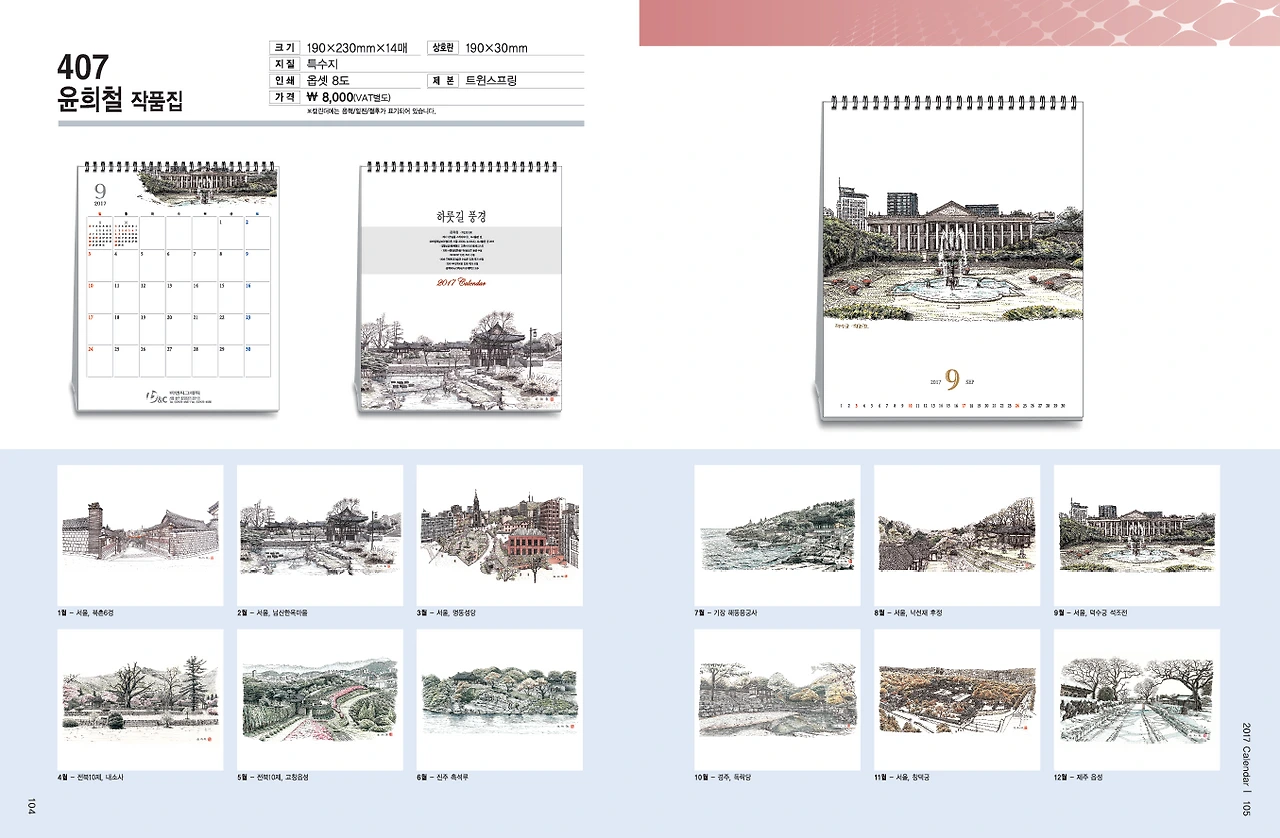The height and width of the screenshot is (838, 1280).
Task: Open the June 촉석루 artwork thumbnail
Action: 499,699
